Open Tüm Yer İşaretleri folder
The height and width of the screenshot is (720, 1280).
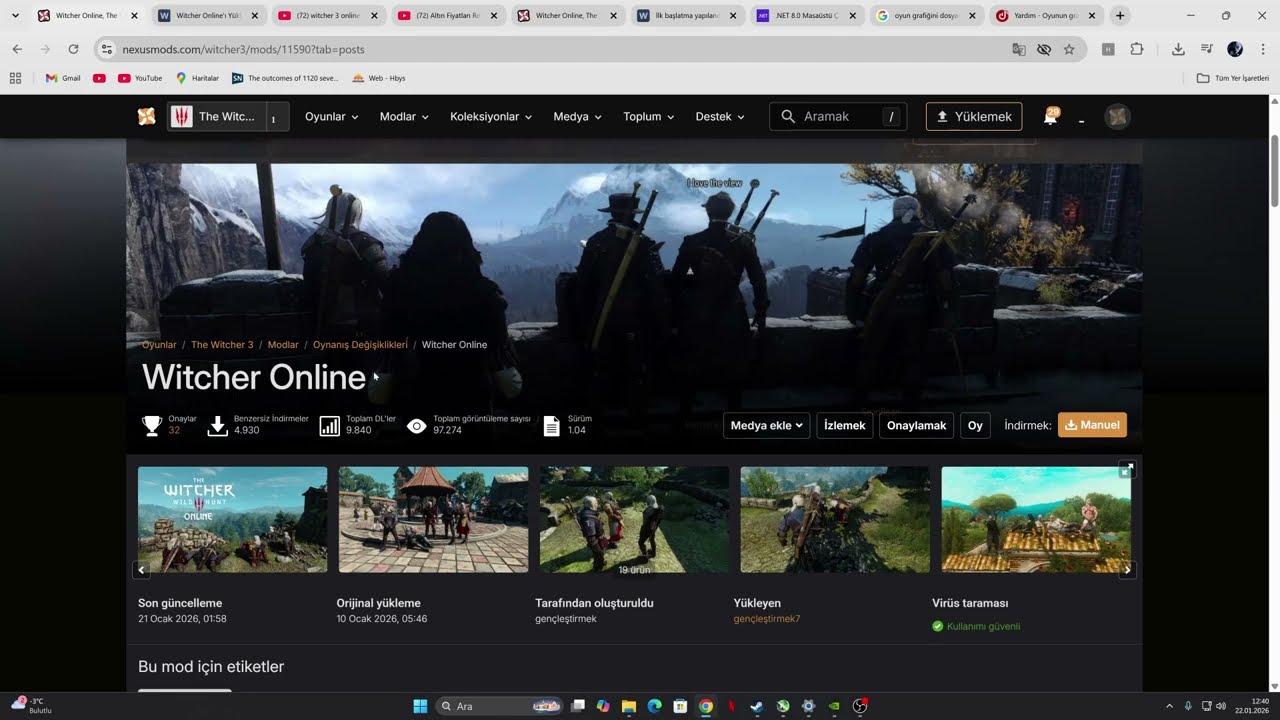click(x=1233, y=78)
